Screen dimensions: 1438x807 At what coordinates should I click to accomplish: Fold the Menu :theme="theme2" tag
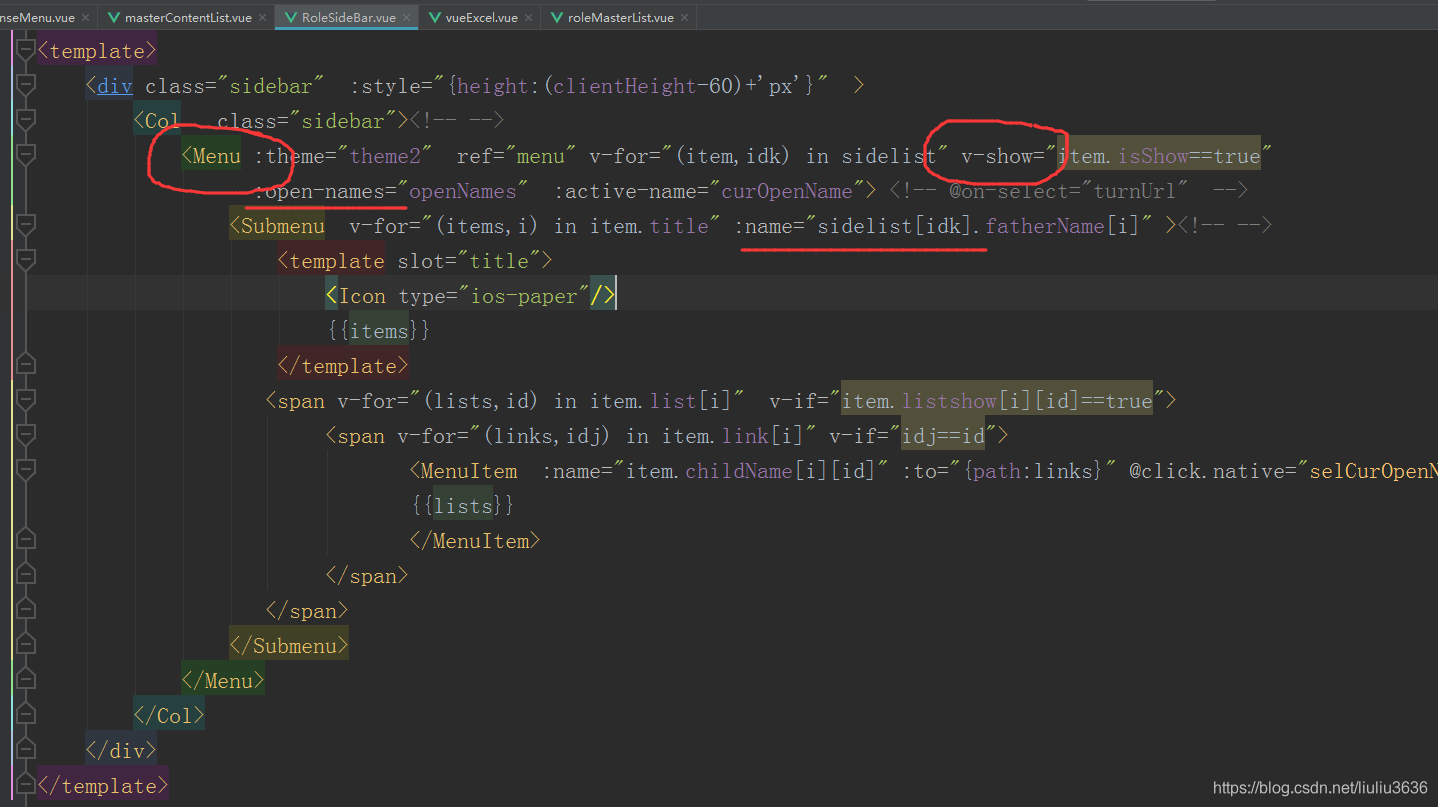(x=26, y=156)
